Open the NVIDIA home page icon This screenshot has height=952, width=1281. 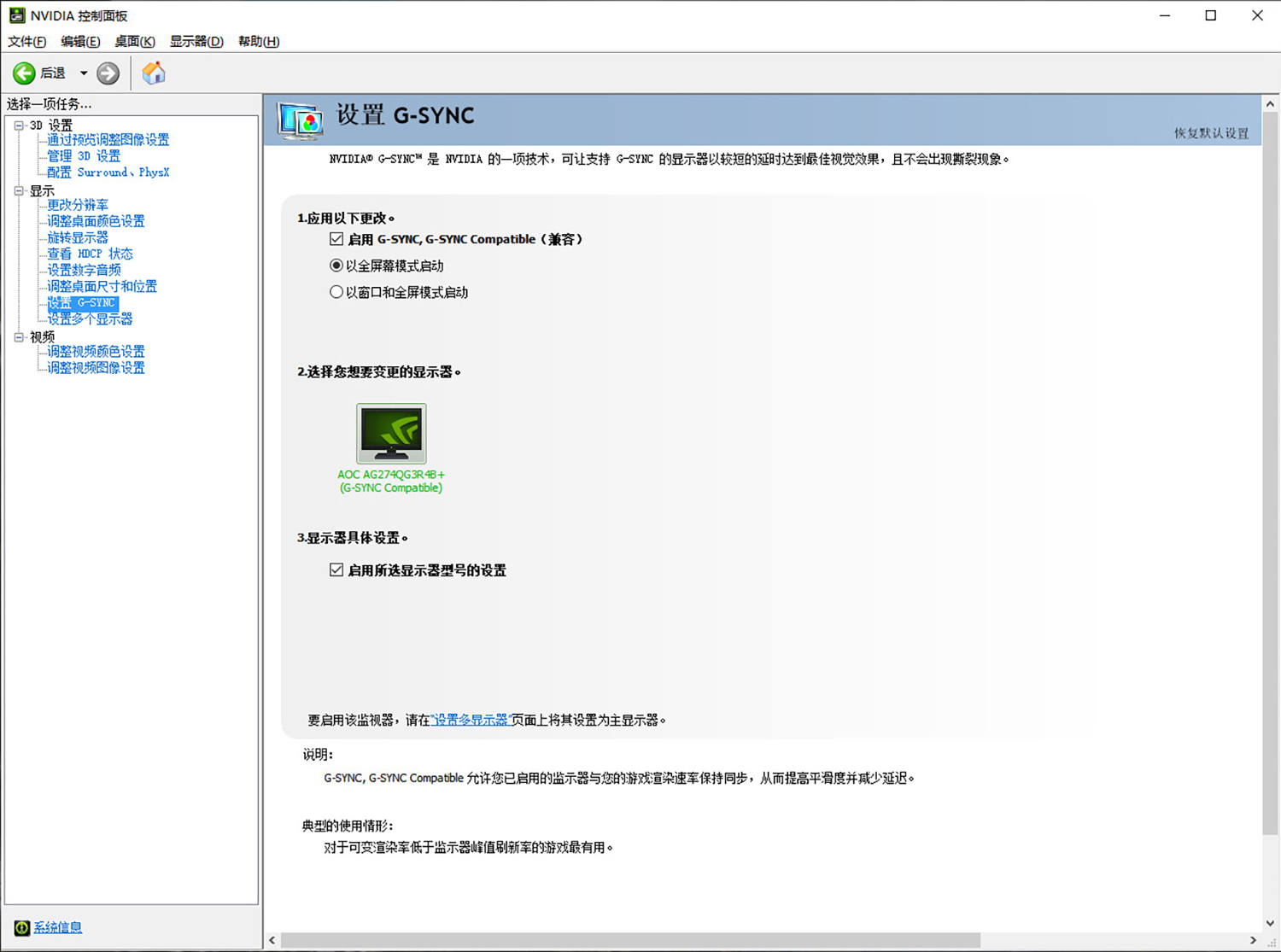point(154,73)
